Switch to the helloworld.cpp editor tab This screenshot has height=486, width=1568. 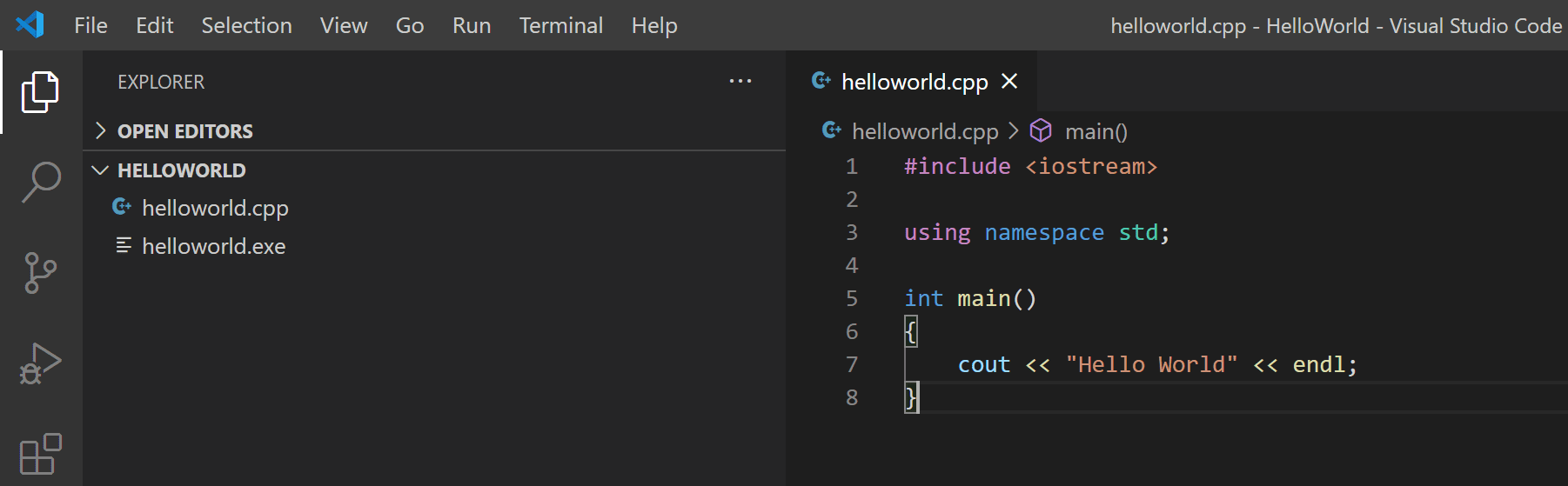click(912, 81)
